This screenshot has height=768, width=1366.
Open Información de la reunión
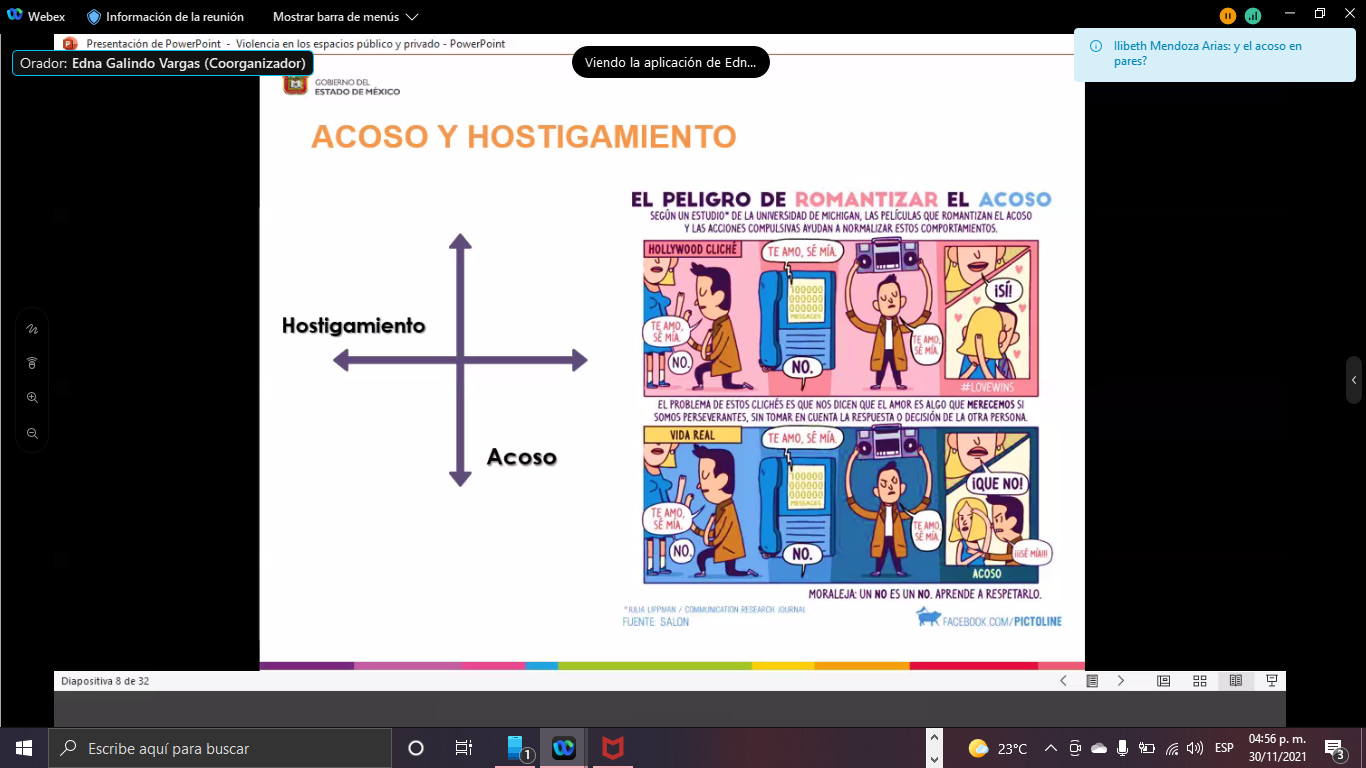(165, 17)
